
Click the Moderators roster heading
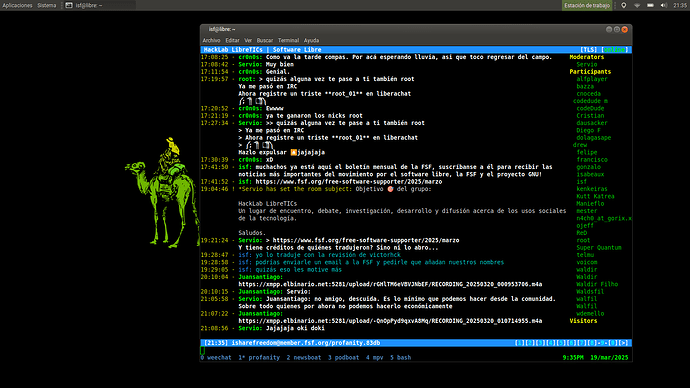point(587,57)
